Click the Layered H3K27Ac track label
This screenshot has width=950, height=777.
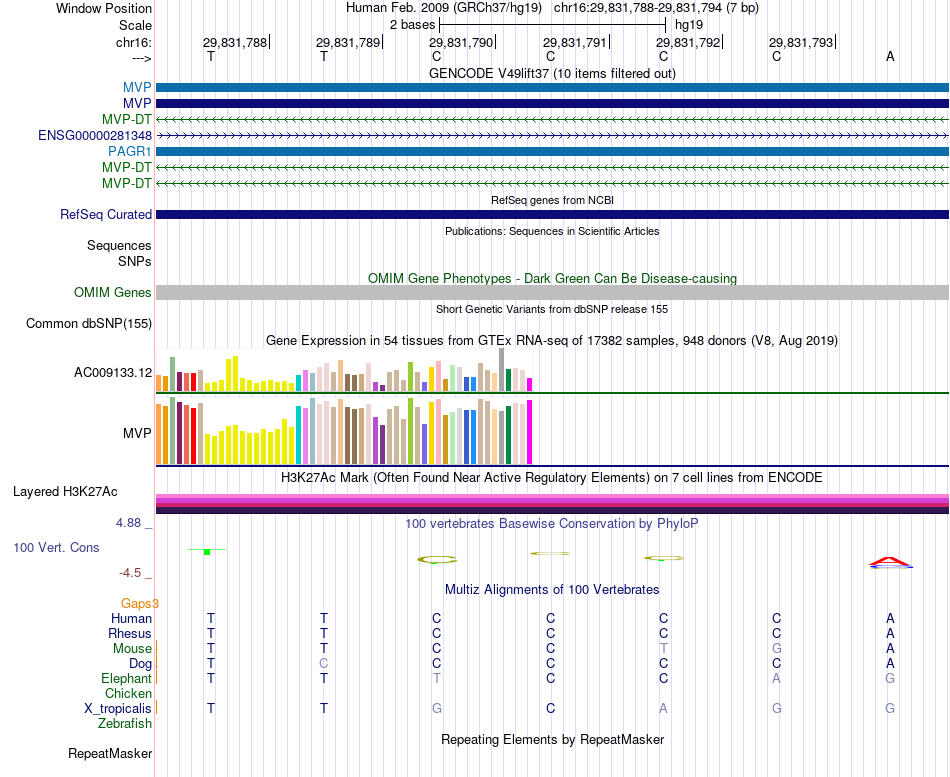(x=65, y=492)
